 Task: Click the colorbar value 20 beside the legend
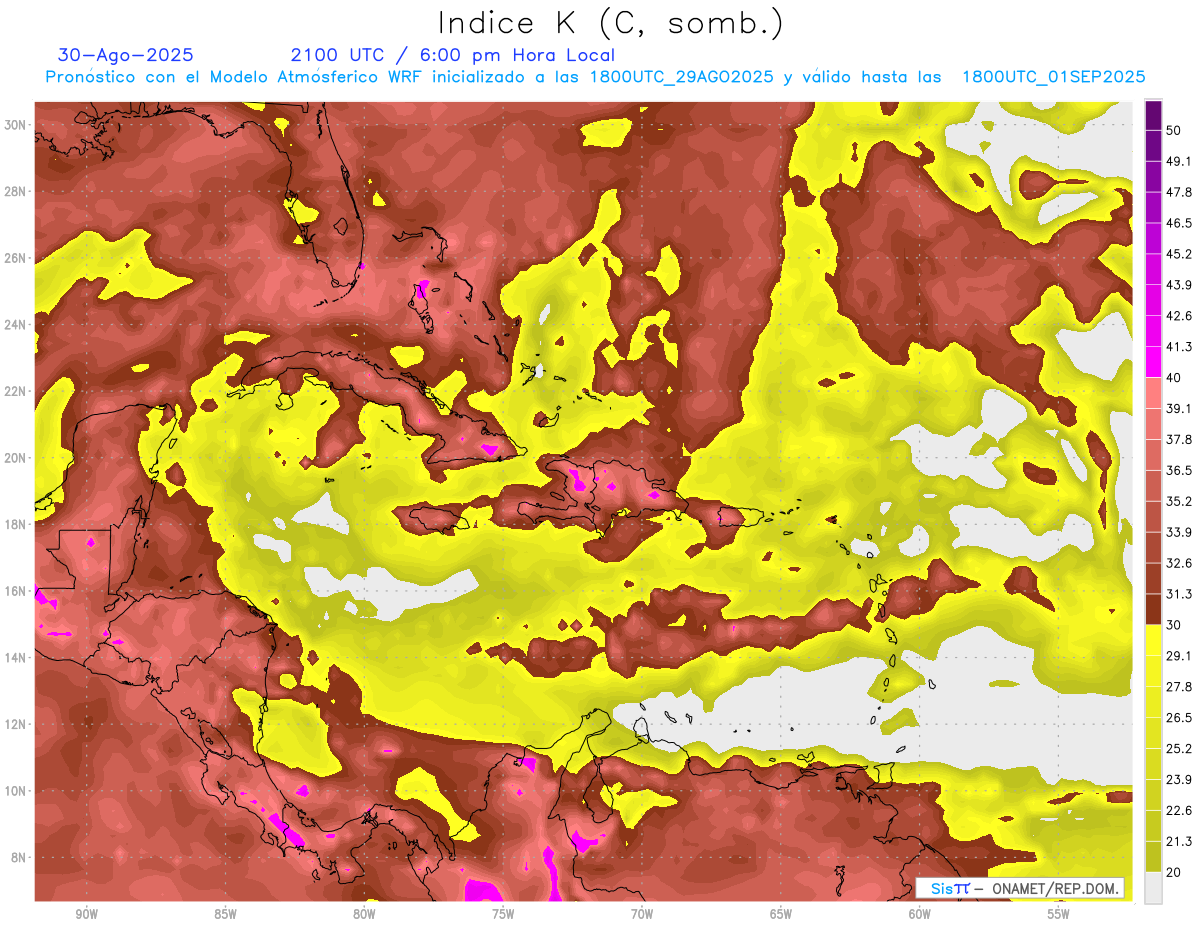[x=1174, y=872]
